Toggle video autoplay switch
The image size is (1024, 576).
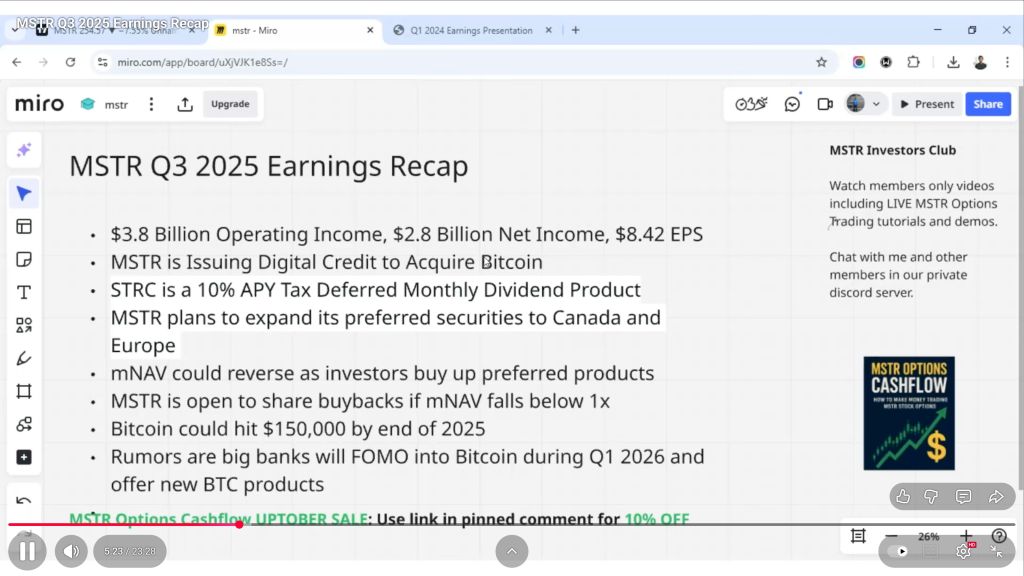click(899, 551)
